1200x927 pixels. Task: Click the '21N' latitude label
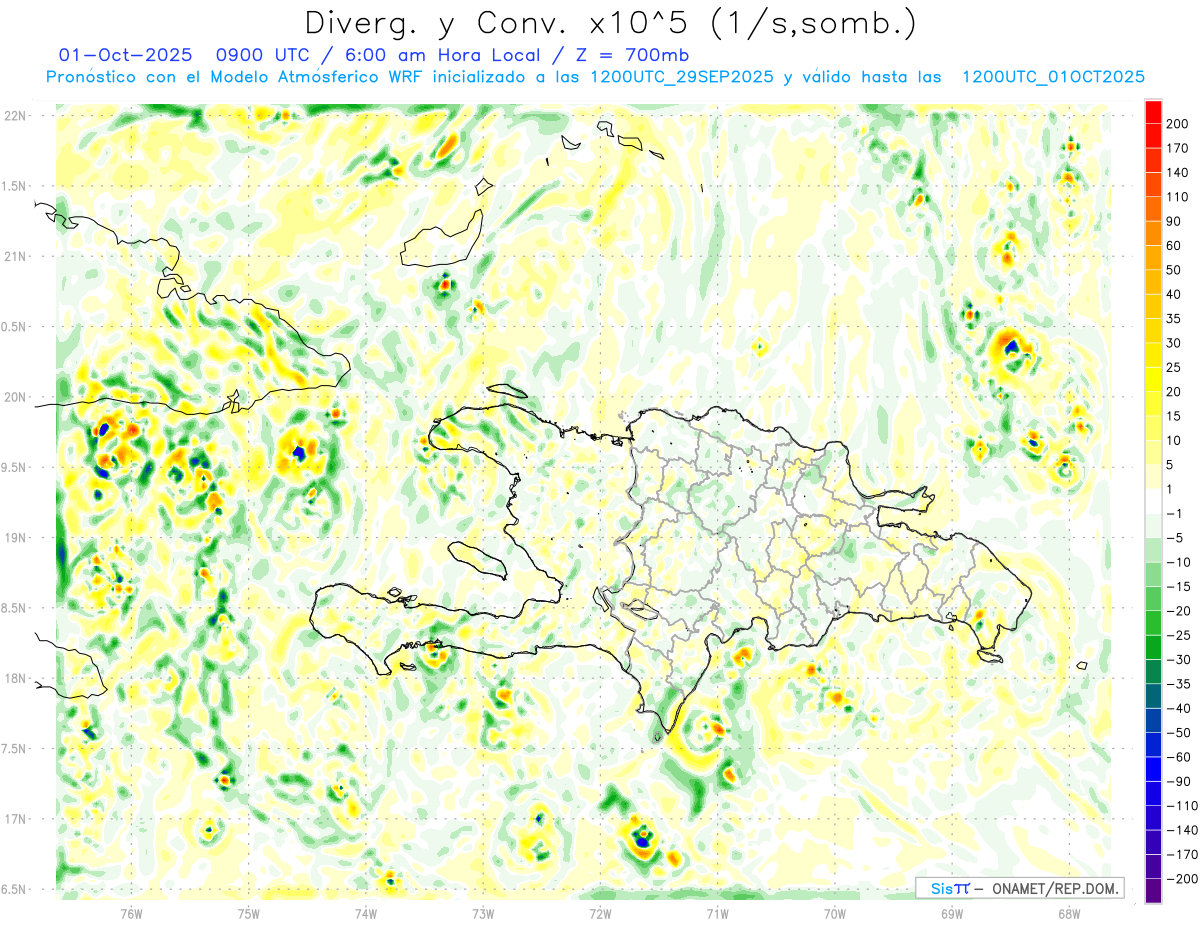pos(15,256)
